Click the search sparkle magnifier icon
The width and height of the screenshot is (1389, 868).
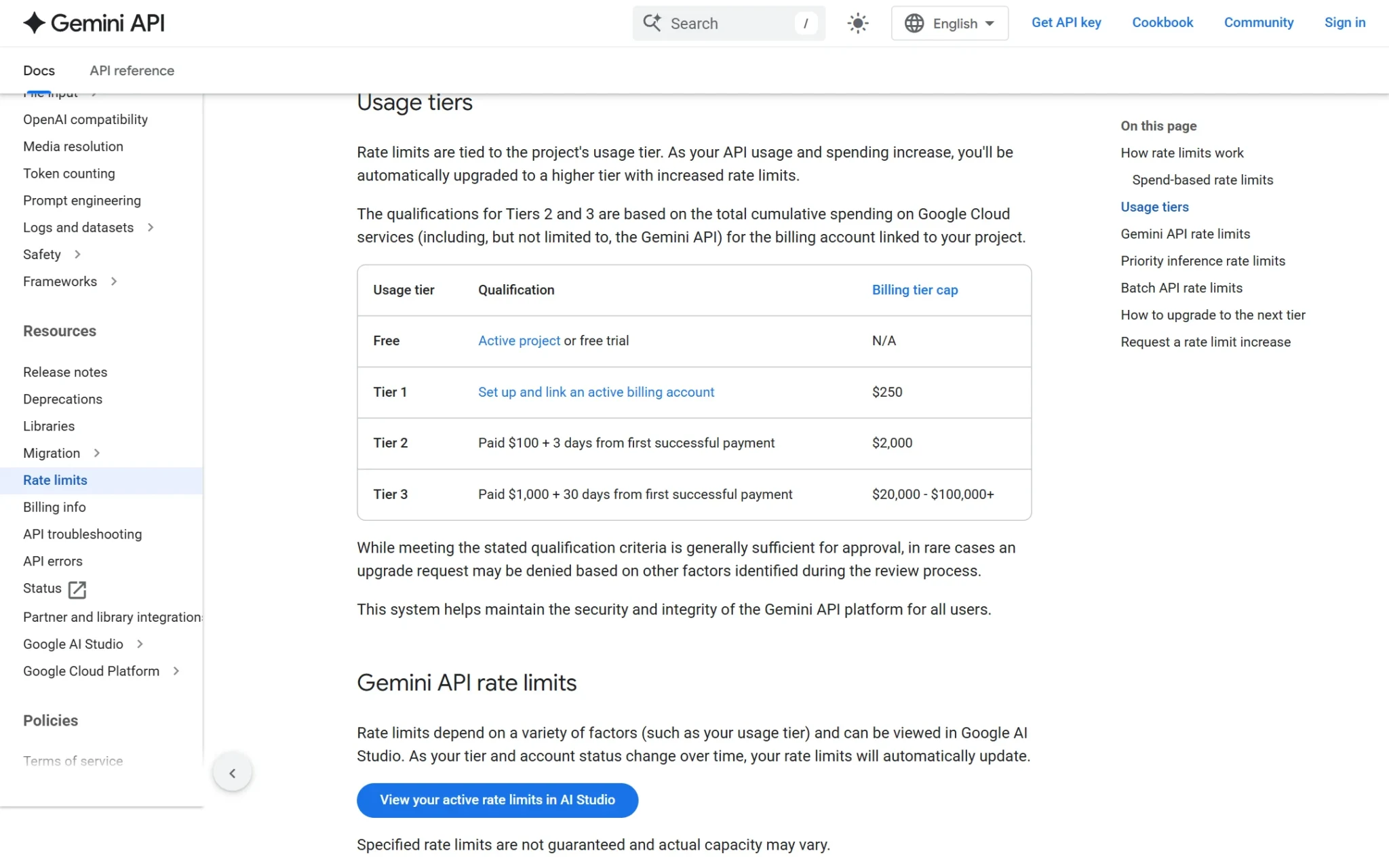point(652,22)
